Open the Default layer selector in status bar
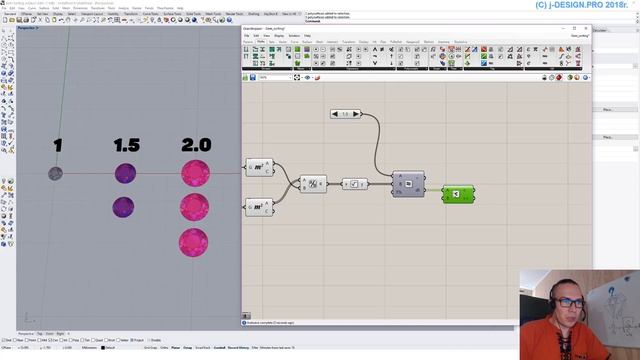 click(111, 348)
